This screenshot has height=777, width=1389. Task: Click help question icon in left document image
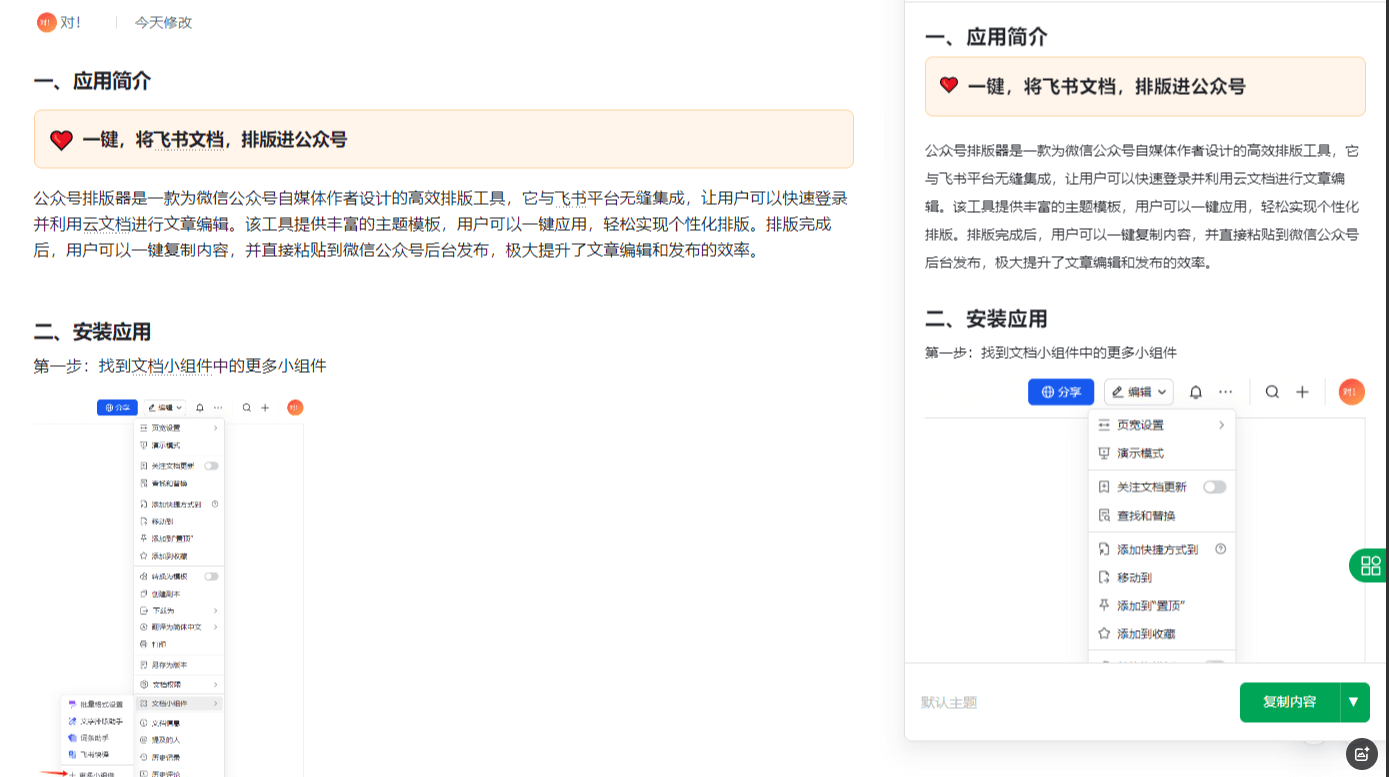[215, 504]
